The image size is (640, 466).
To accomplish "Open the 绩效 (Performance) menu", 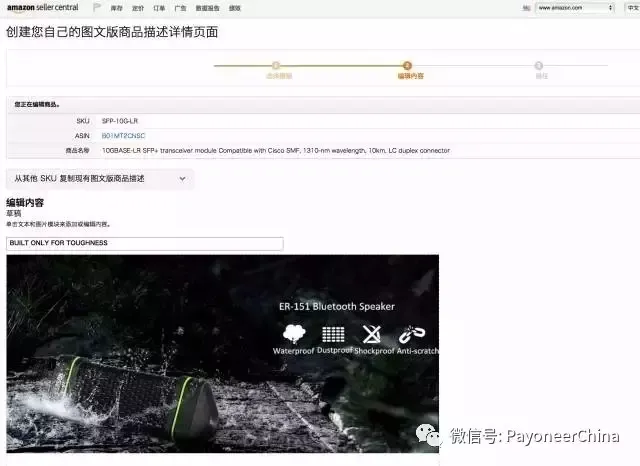I will [235, 8].
